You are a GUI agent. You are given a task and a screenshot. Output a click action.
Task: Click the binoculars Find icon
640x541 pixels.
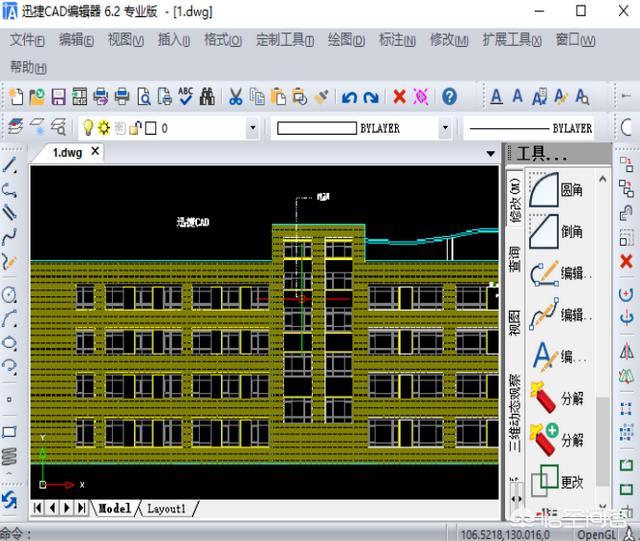coord(207,97)
